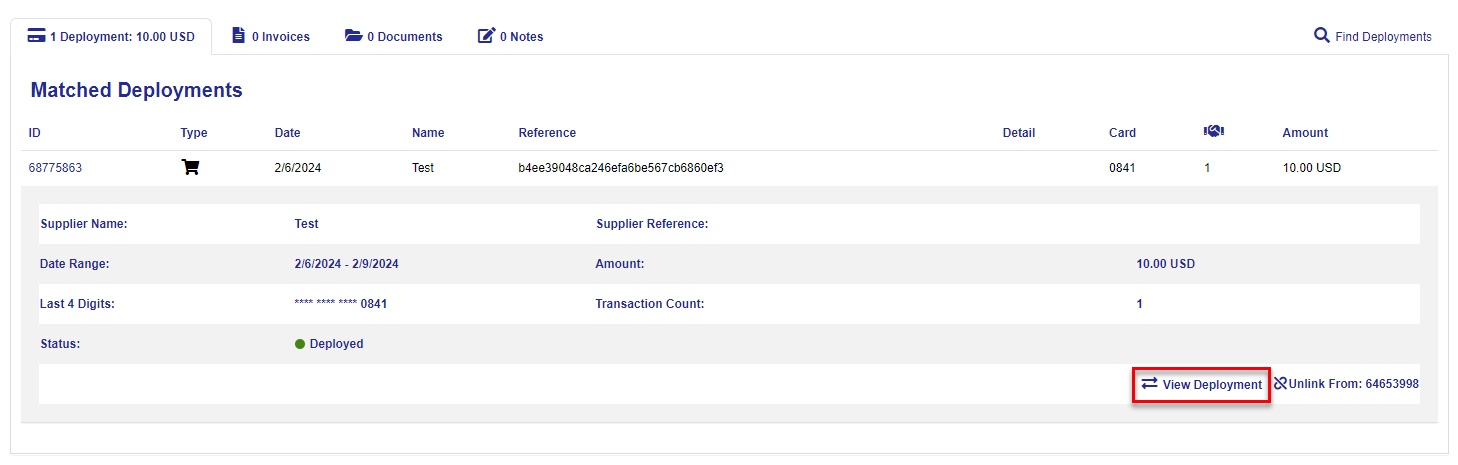Click the broken chain unlink icon
Image resolution: width=1458 pixels, height=465 pixels.
coord(1280,384)
